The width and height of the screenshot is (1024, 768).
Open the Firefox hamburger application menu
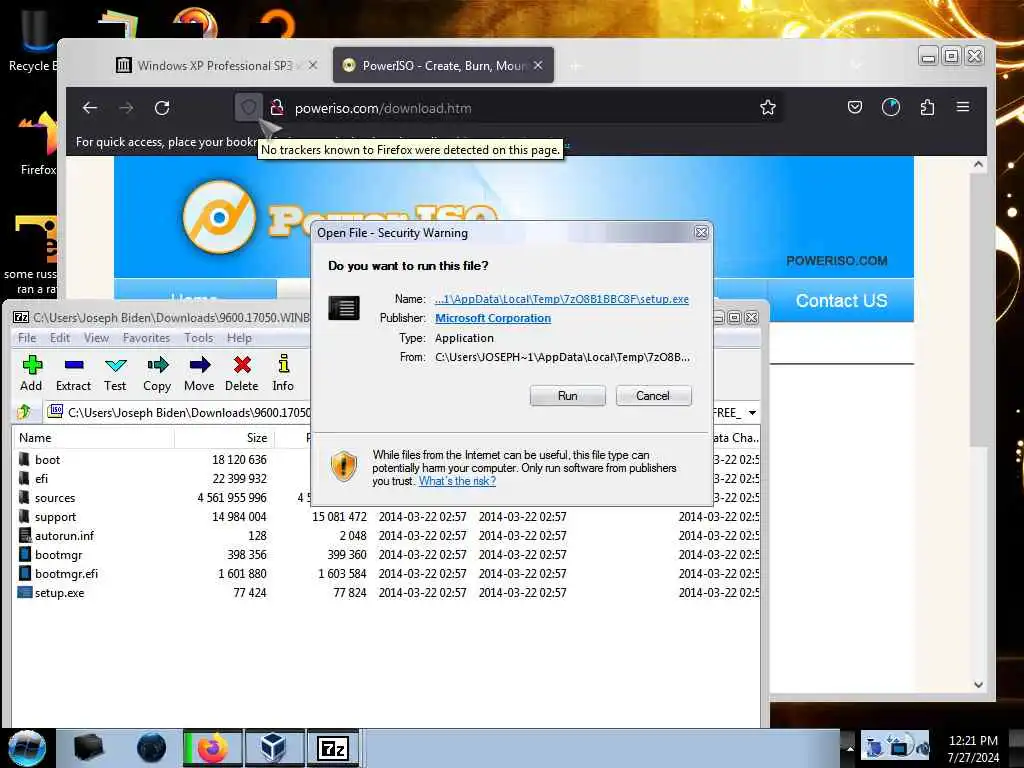tap(963, 107)
